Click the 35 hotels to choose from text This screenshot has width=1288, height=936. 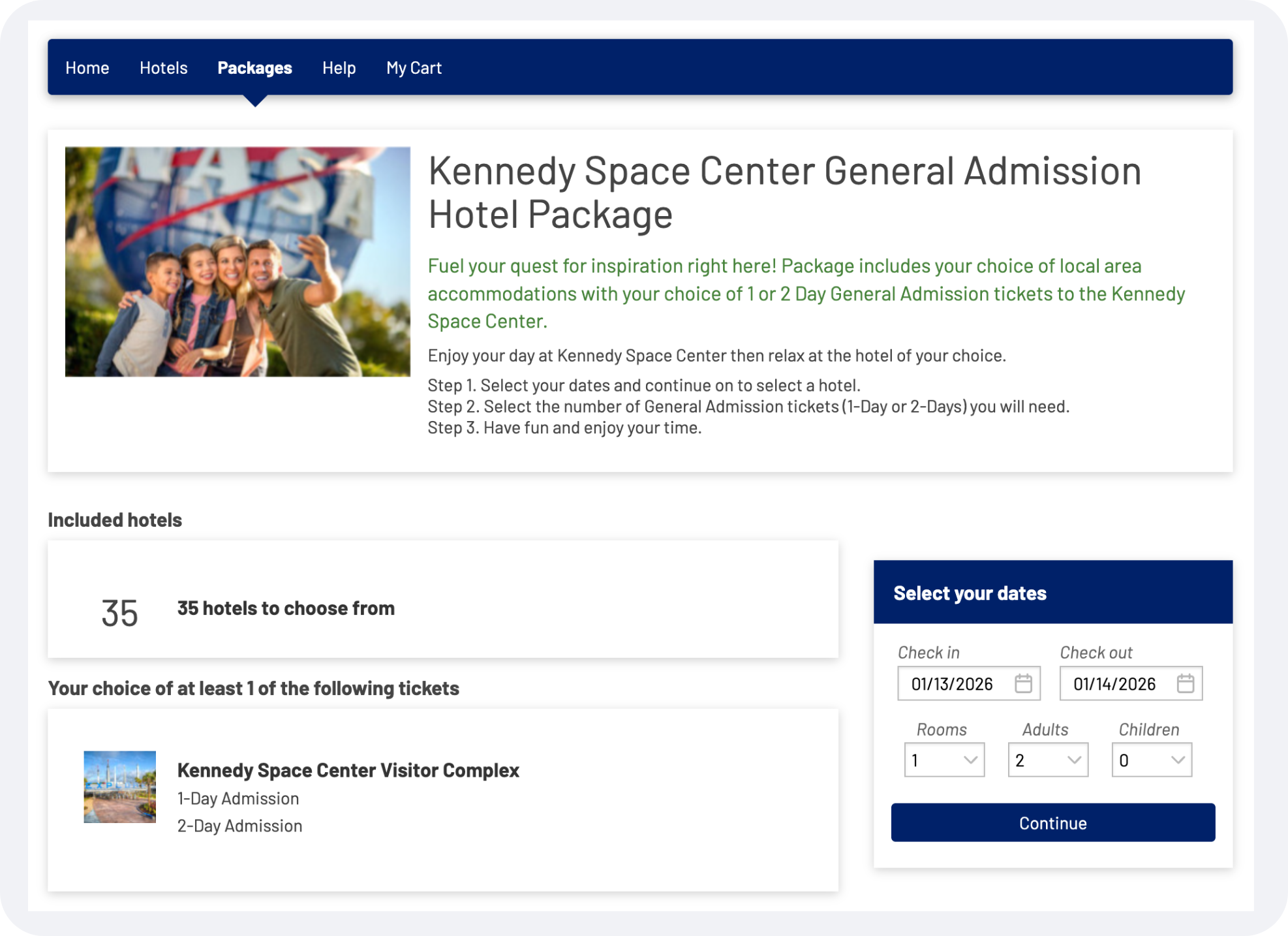click(286, 608)
